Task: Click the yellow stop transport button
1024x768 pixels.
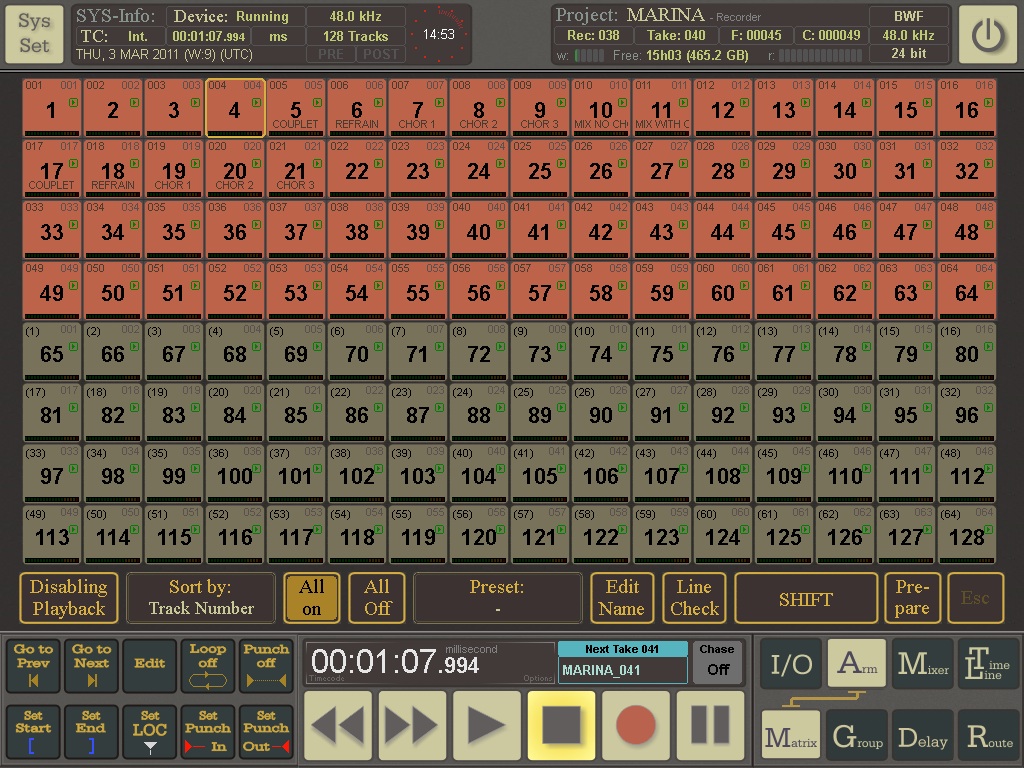Action: pyautogui.click(x=561, y=725)
